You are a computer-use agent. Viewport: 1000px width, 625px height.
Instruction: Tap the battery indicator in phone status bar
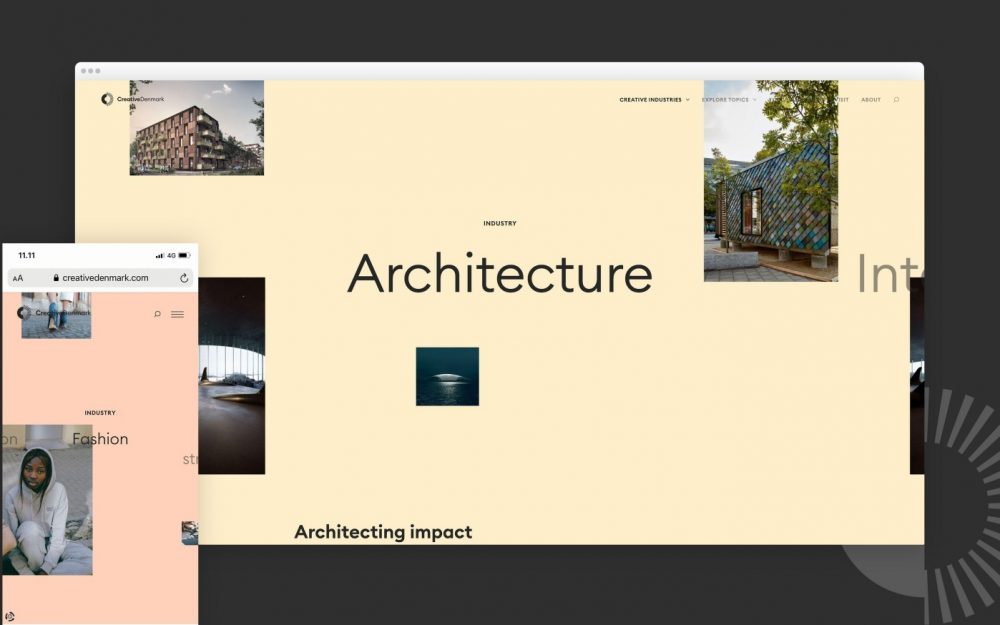coord(184,255)
